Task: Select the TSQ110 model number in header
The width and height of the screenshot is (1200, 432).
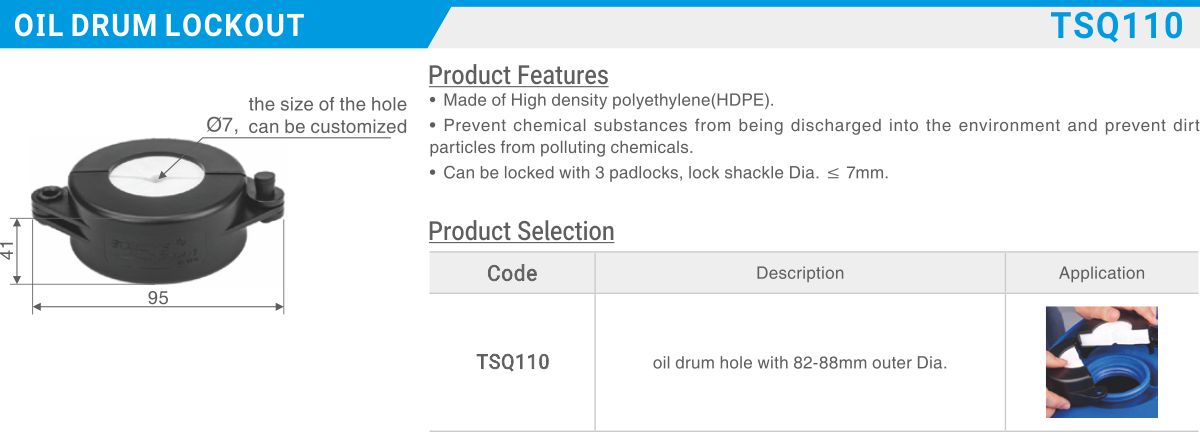Action: [x=1117, y=27]
